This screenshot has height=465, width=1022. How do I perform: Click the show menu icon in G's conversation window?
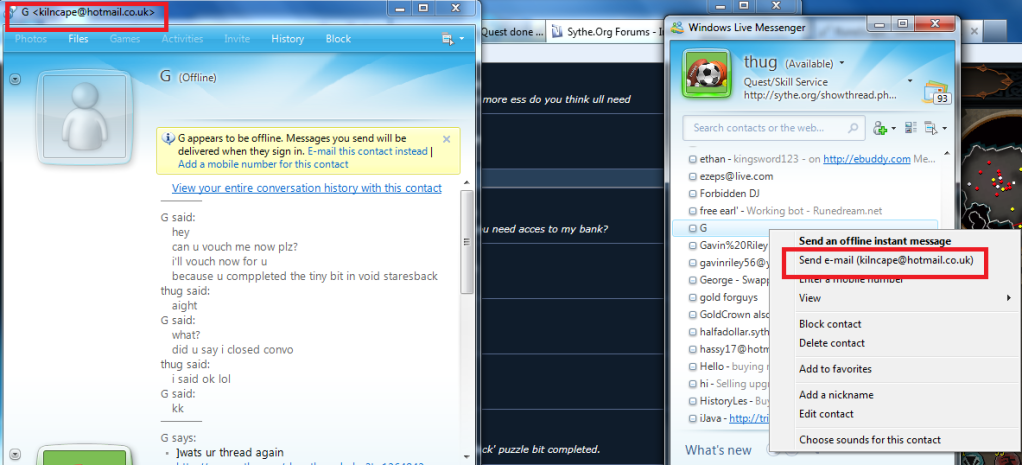pos(448,39)
